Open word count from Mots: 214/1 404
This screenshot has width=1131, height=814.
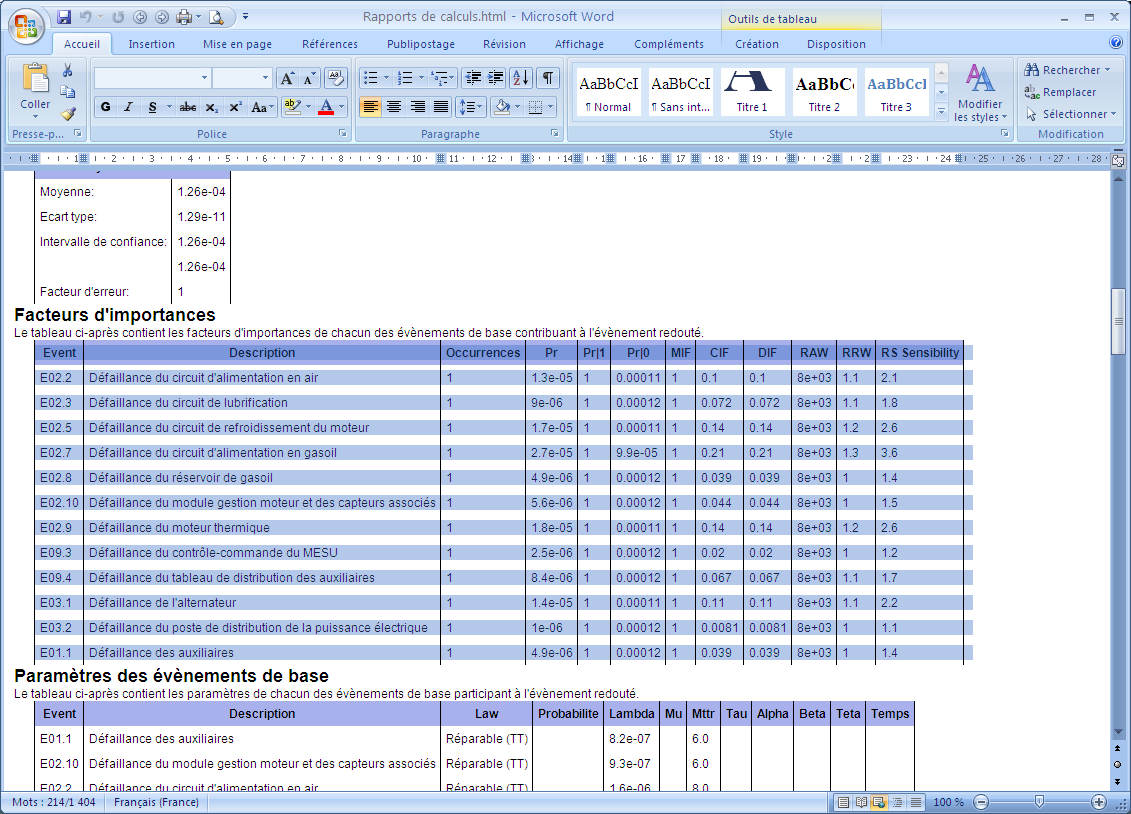pos(53,802)
